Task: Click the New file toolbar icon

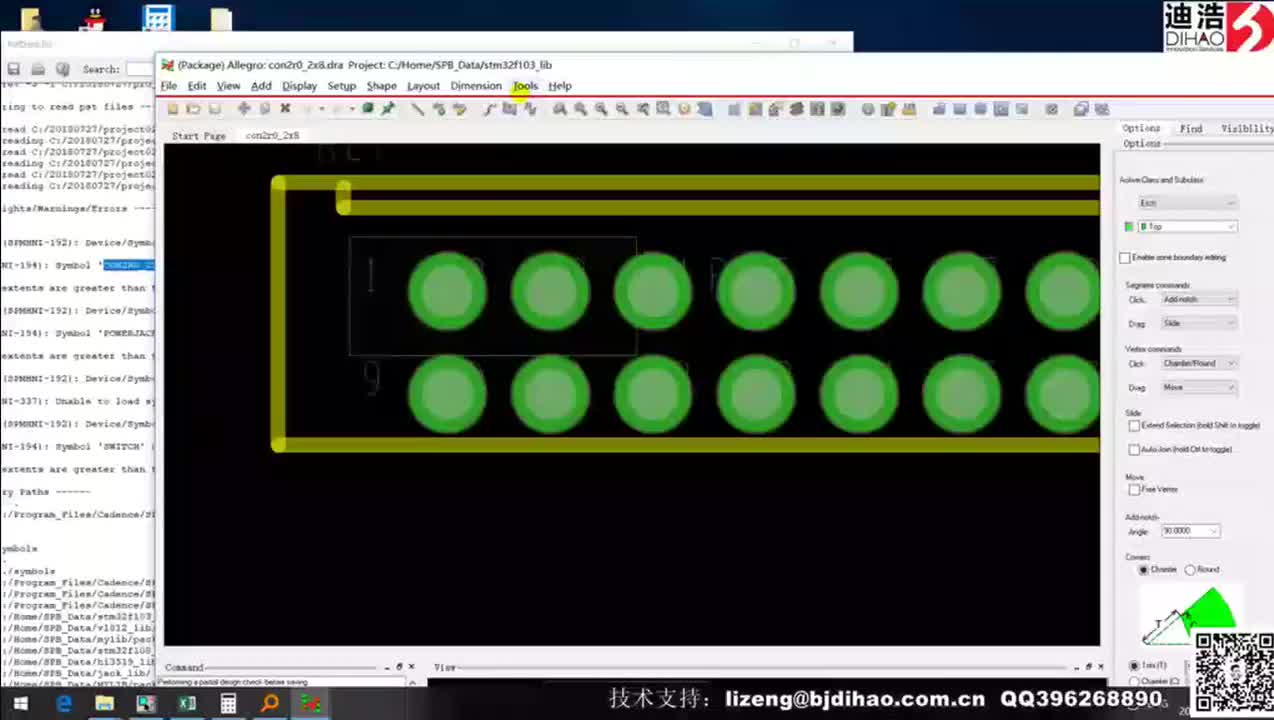Action: (172, 109)
